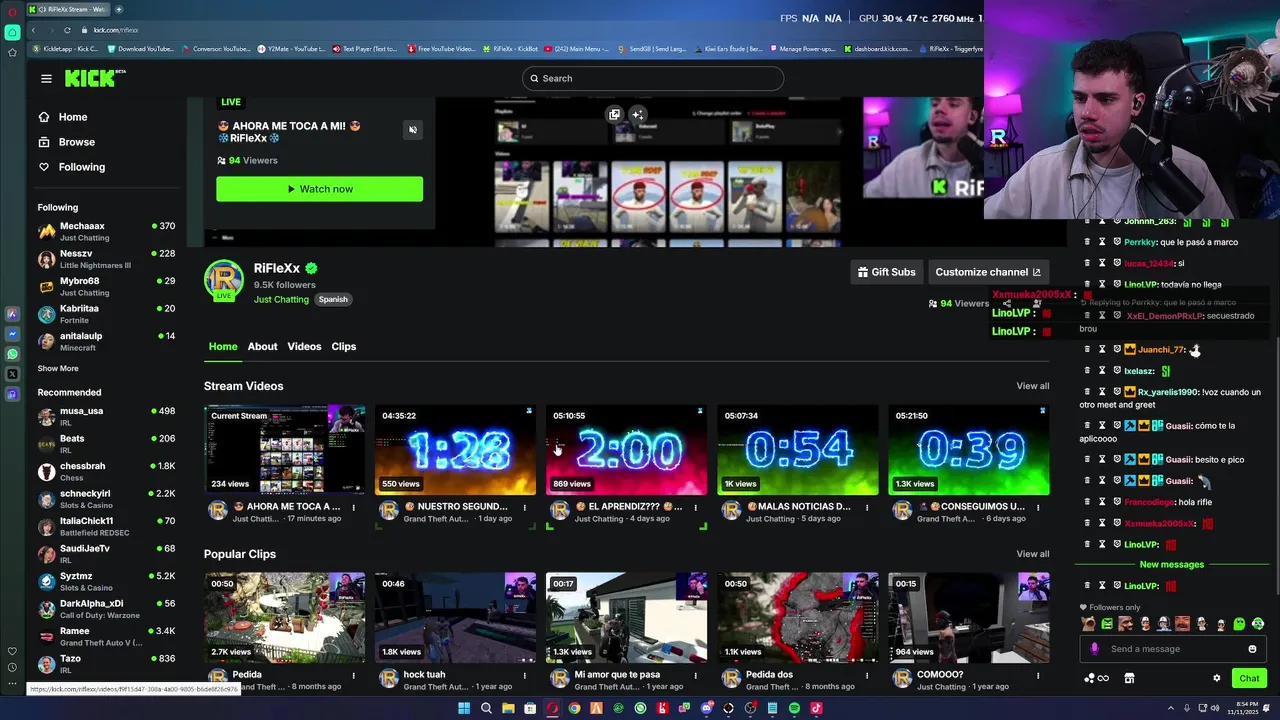This screenshot has height=720, width=1280.
Task: Open recommended channel schneckyirl
Action: point(106,499)
